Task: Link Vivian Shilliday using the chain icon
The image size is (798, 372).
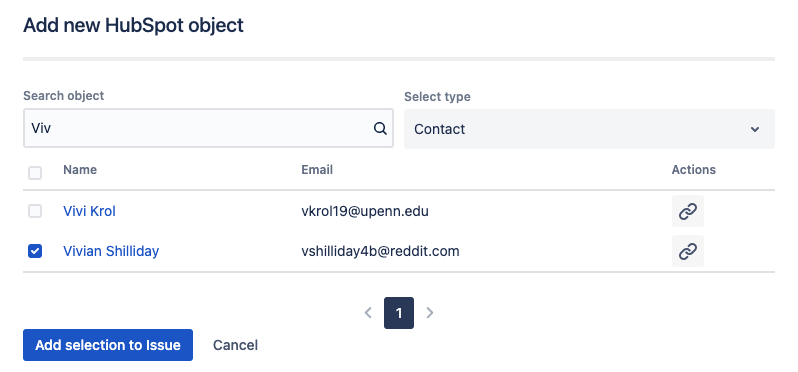Action: click(x=688, y=251)
